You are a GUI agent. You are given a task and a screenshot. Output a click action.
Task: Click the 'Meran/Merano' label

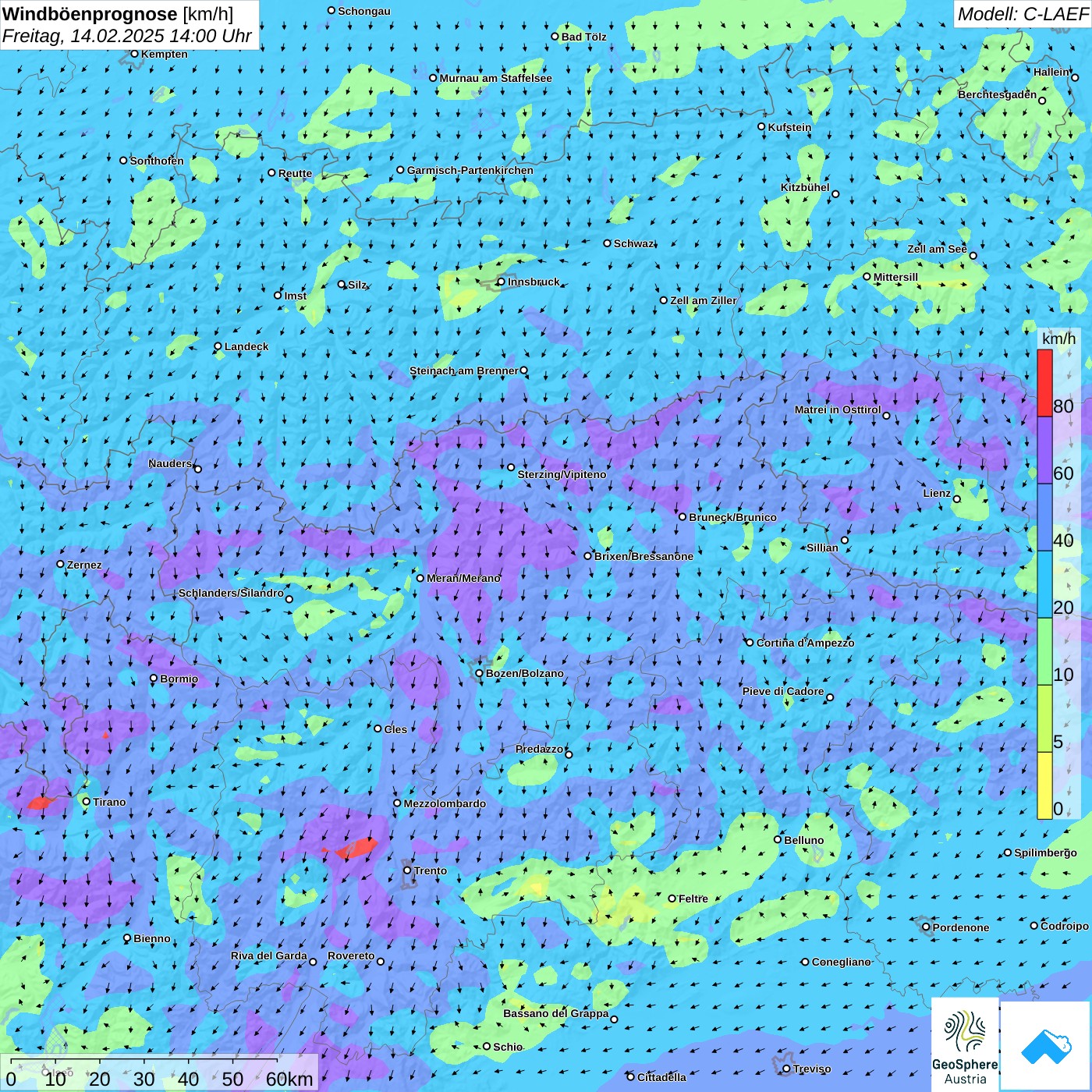(x=463, y=578)
